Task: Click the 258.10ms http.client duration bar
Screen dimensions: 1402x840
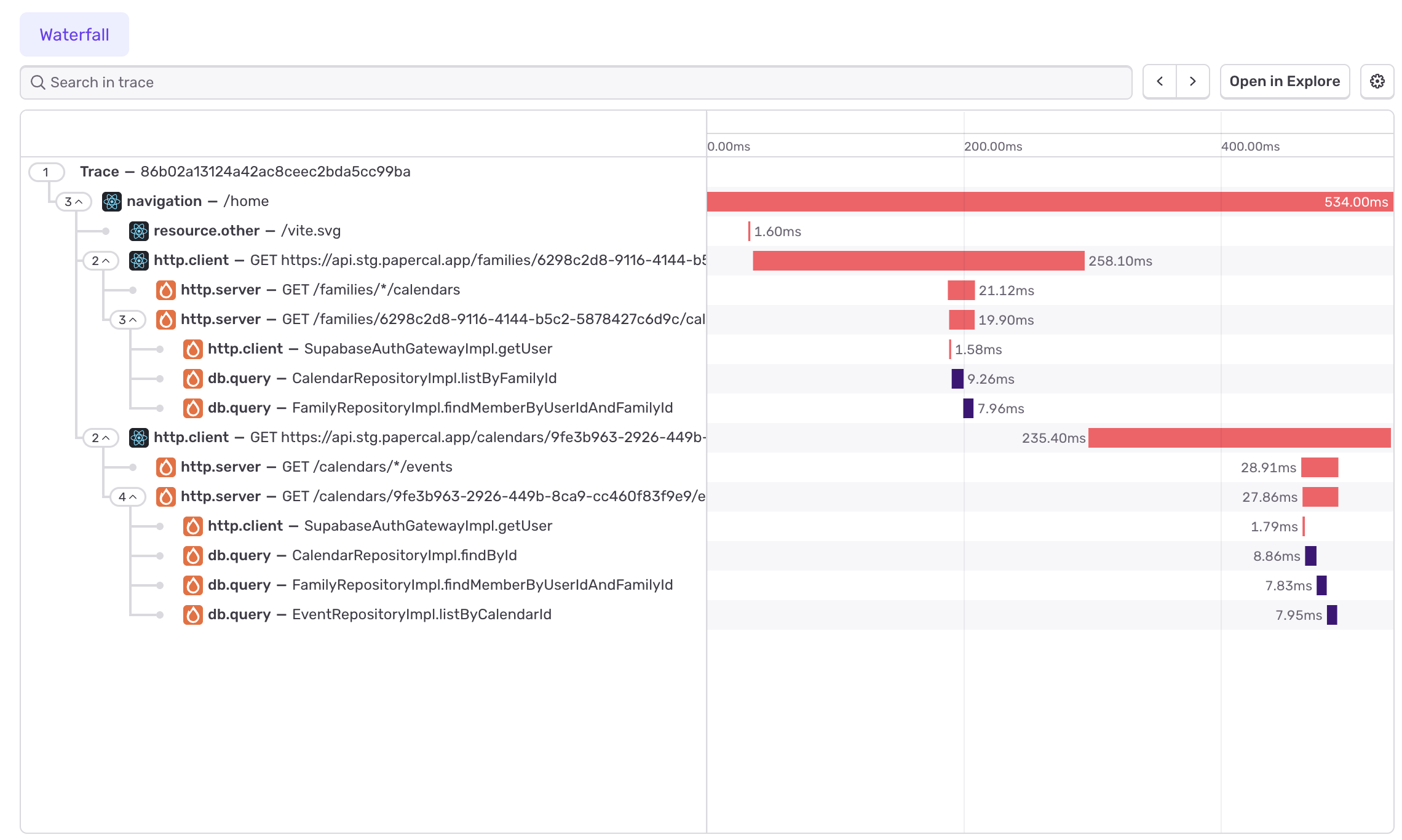Action: pyautogui.click(x=918, y=261)
